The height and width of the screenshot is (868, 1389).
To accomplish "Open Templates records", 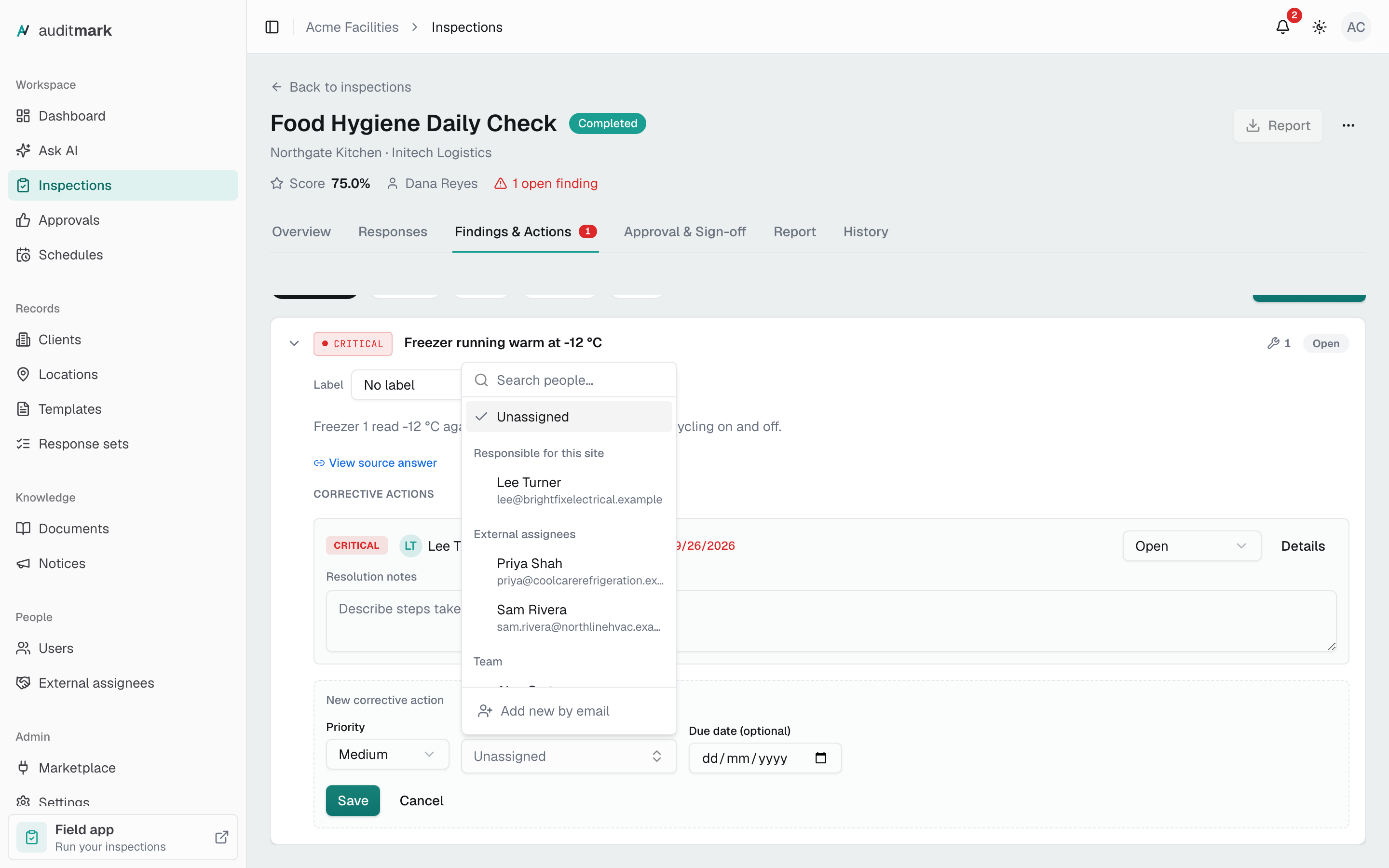I will click(x=123, y=409).
